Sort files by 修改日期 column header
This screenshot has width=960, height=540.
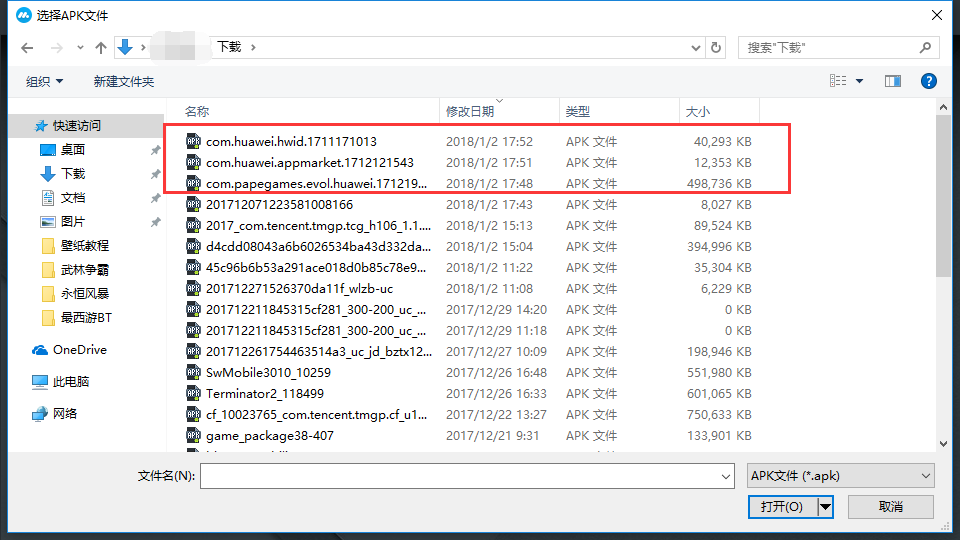(x=470, y=111)
